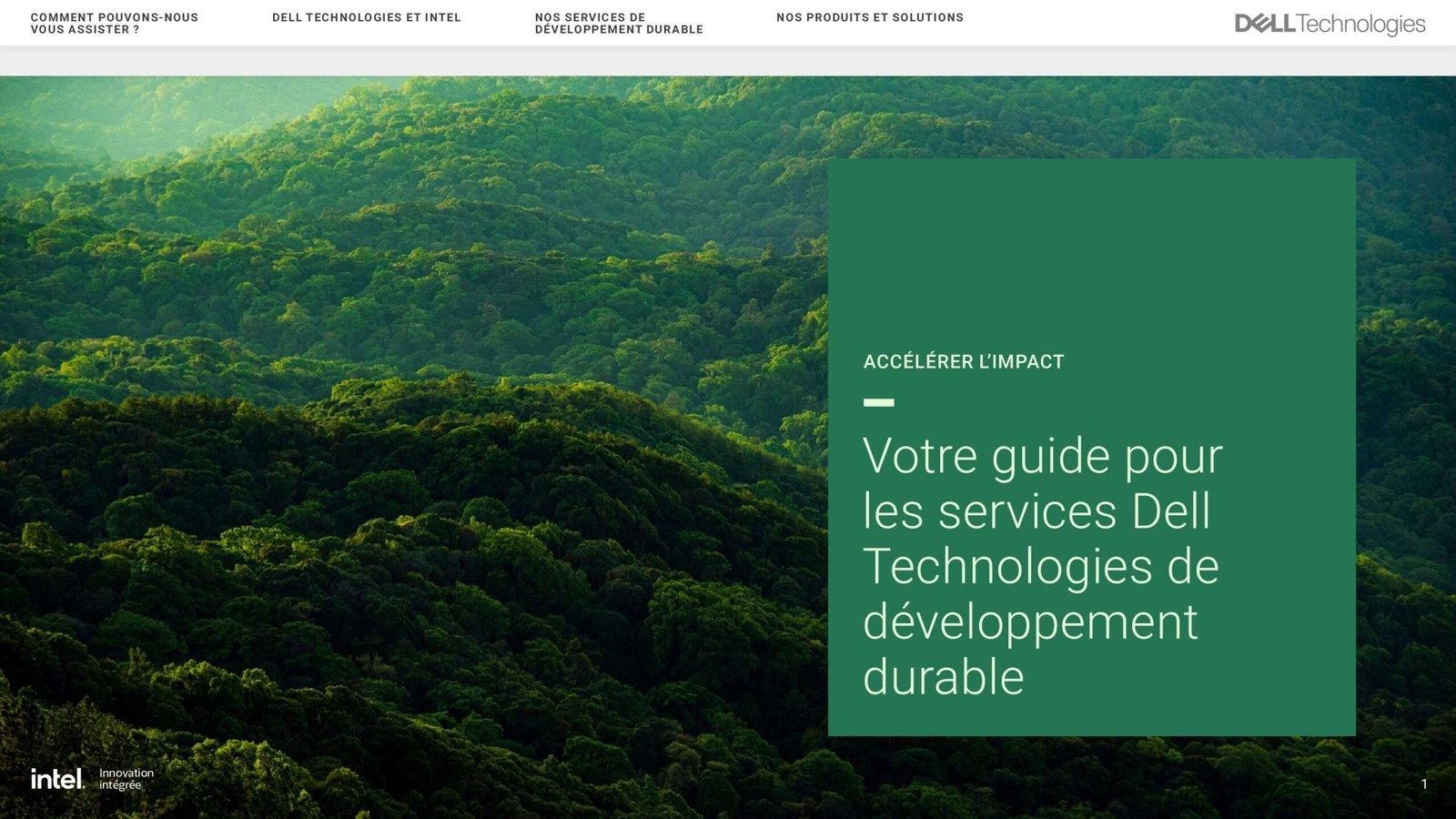Click the DELL emblem in header logo
This screenshot has width=1456, height=819.
point(1264,24)
